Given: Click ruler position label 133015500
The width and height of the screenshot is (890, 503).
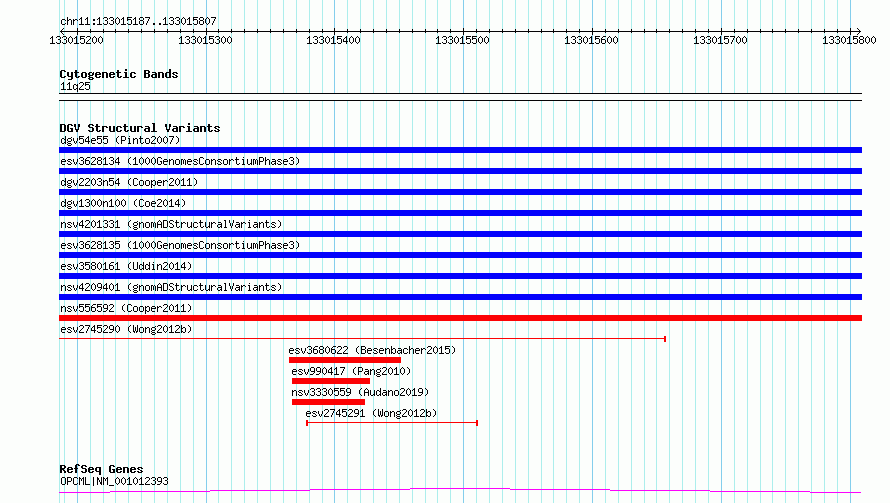Looking at the screenshot, I should (462, 40).
